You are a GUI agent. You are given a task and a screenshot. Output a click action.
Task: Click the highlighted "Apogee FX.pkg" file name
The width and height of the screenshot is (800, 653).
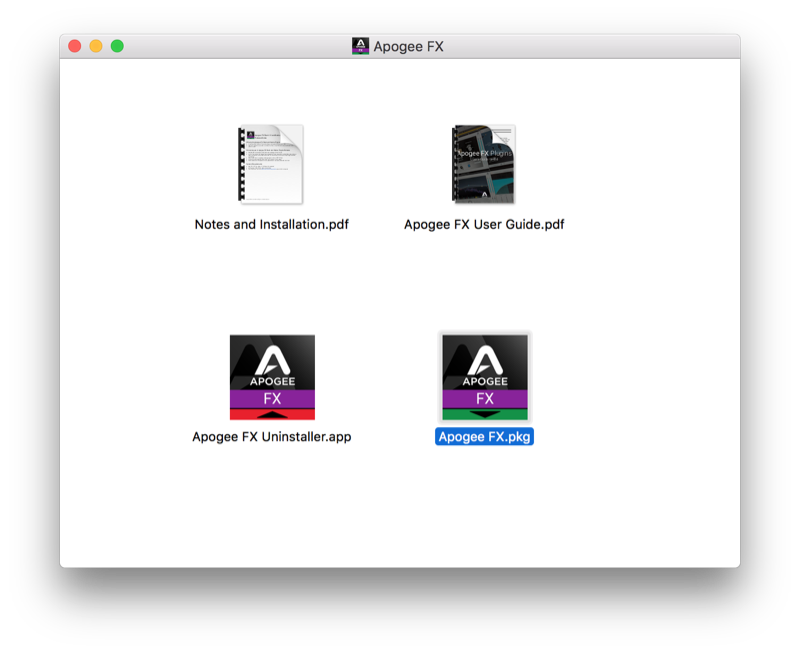click(x=484, y=437)
